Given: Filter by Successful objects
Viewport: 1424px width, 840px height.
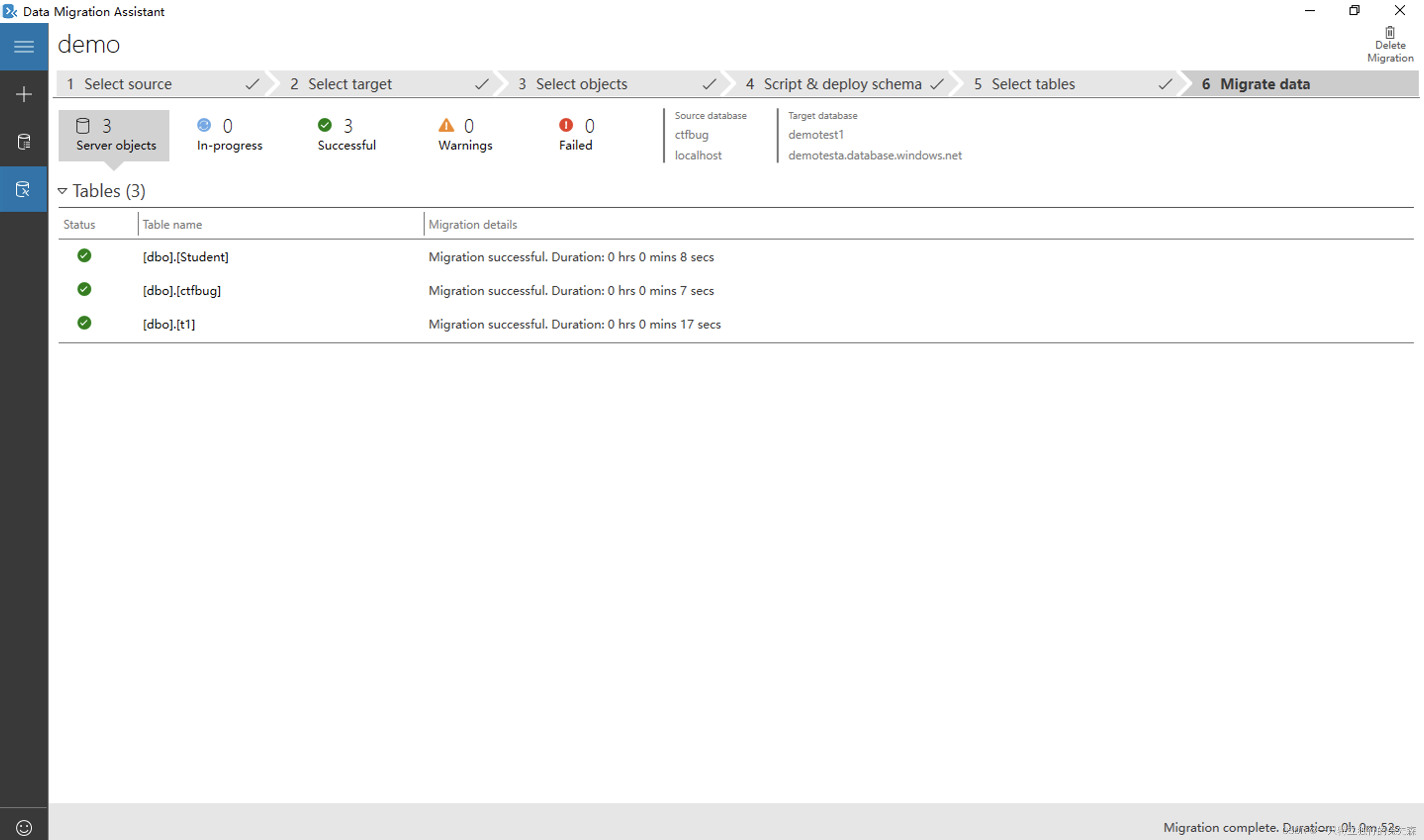Looking at the screenshot, I should coord(346,135).
